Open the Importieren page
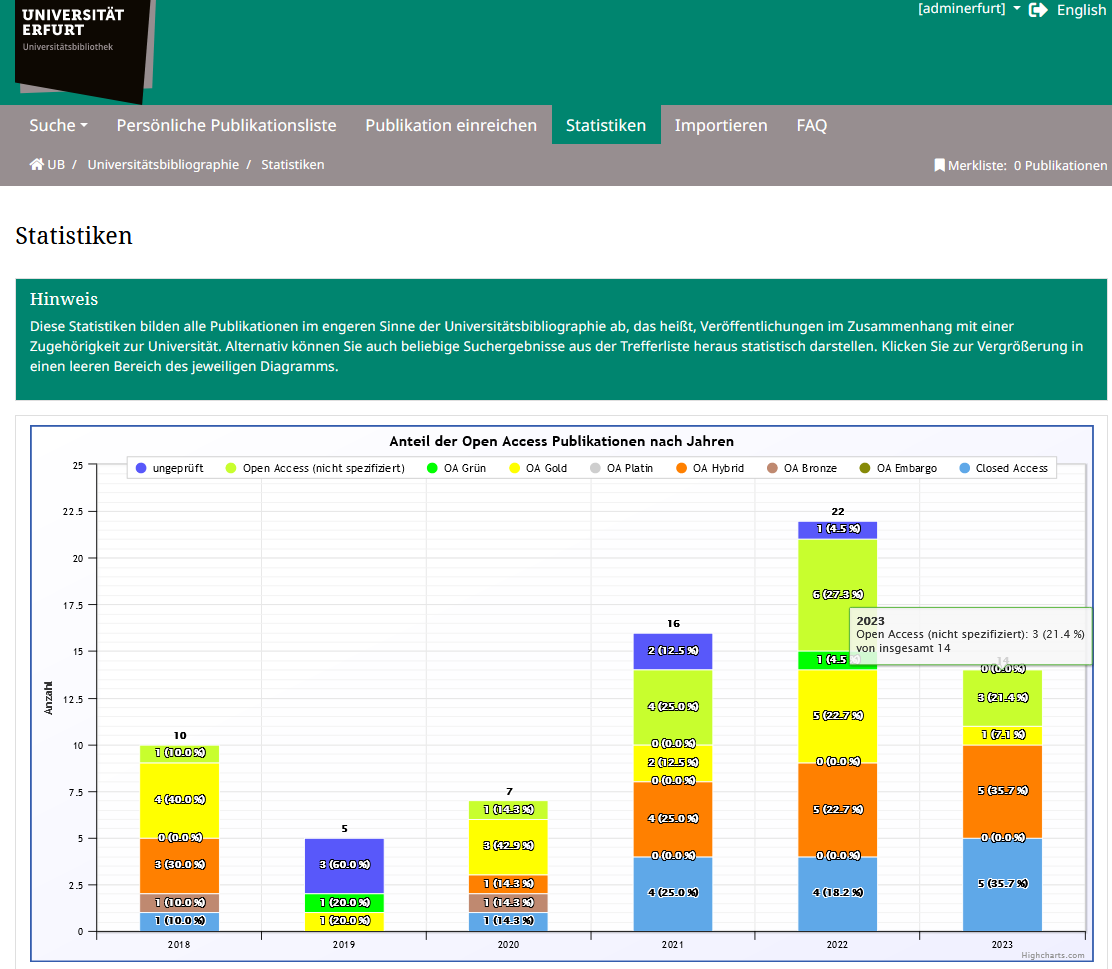Viewport: 1112px width, 969px height. click(x=721, y=125)
